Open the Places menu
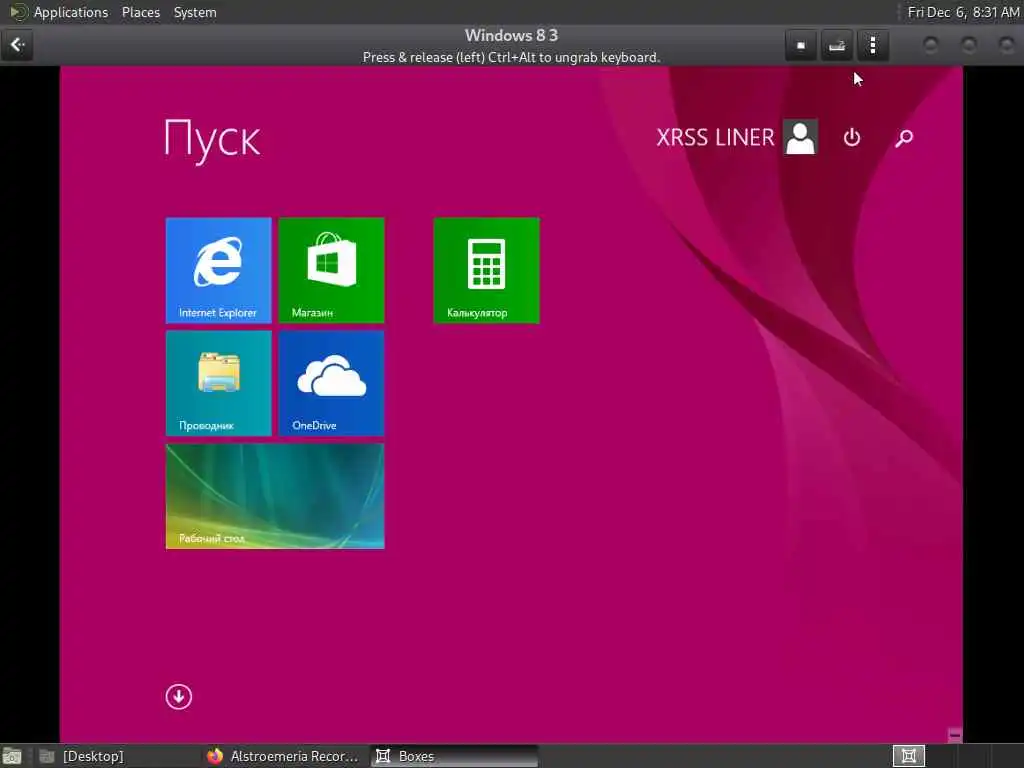Screen dimensions: 1024x768 pyautogui.click(x=140, y=12)
